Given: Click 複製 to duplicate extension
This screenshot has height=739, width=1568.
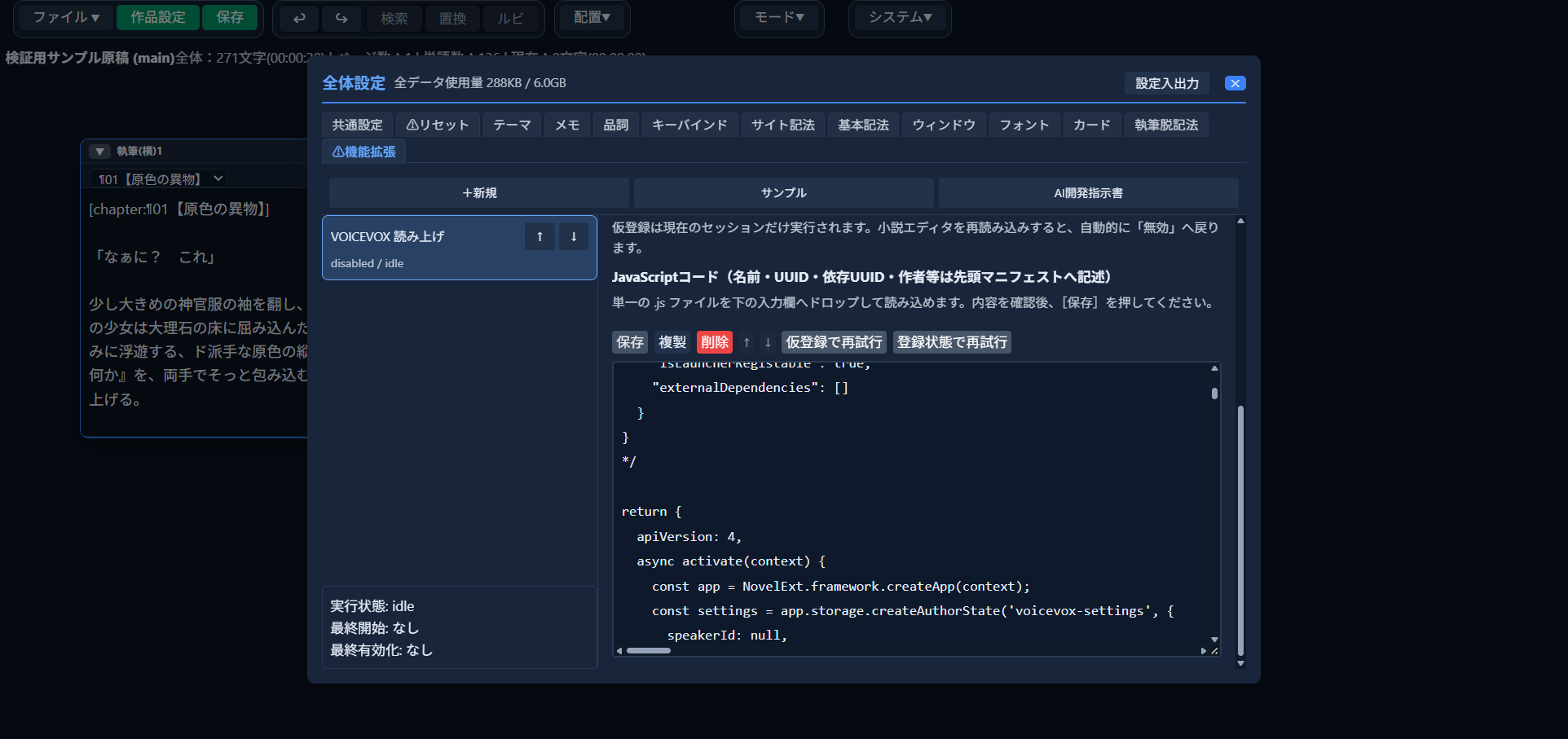Looking at the screenshot, I should coord(672,342).
